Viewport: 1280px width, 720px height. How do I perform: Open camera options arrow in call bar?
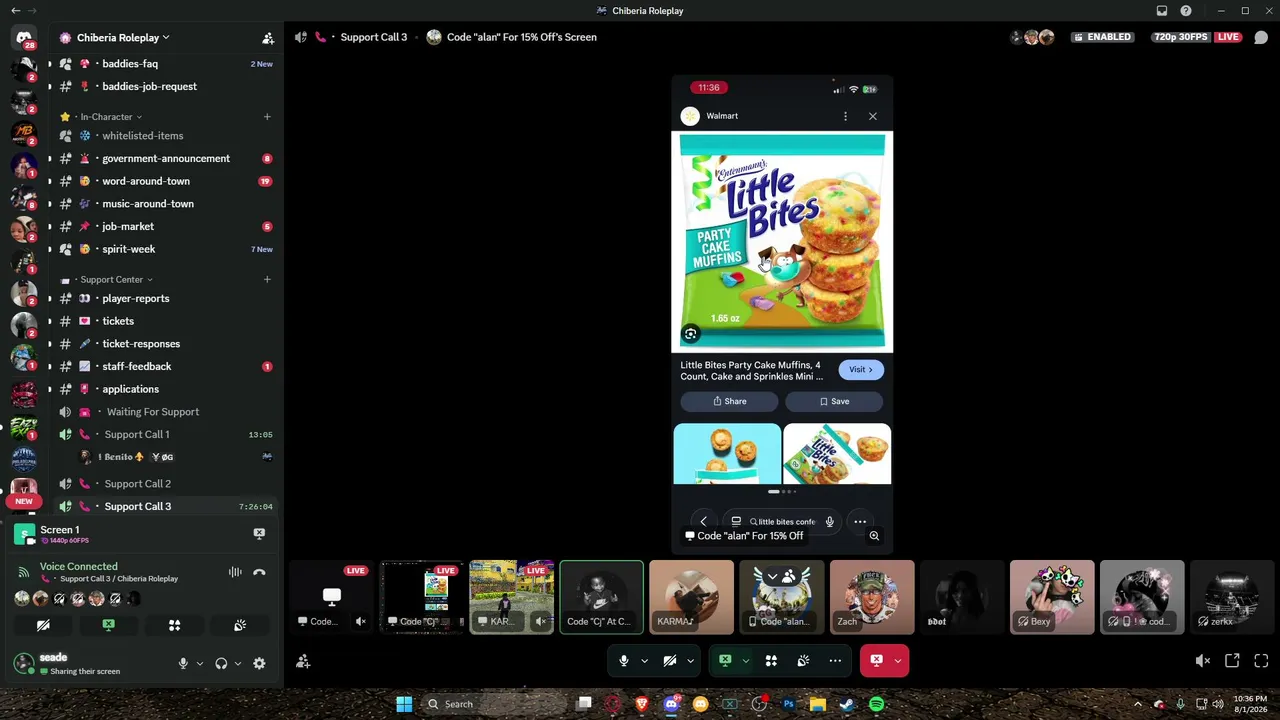coord(690,661)
